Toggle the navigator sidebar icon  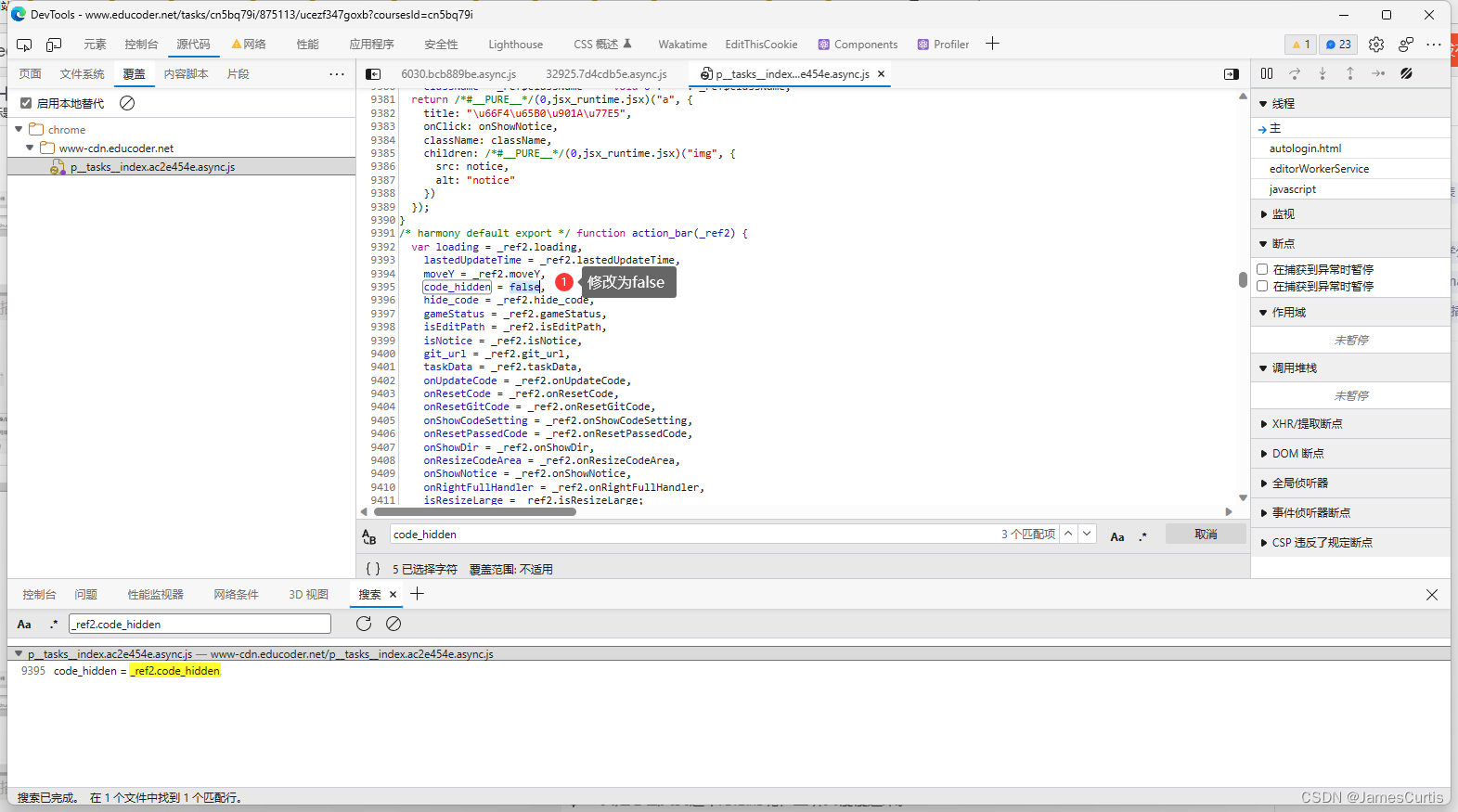coord(373,74)
